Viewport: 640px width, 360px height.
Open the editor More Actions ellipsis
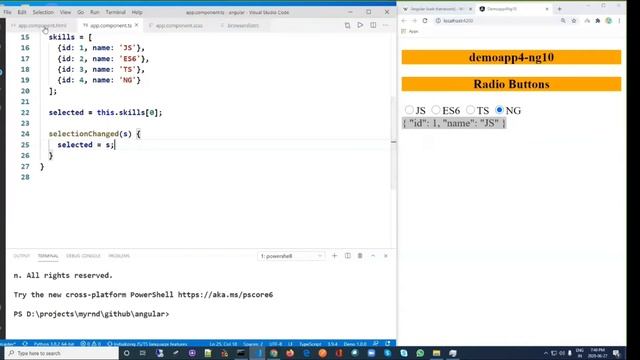[385, 25]
